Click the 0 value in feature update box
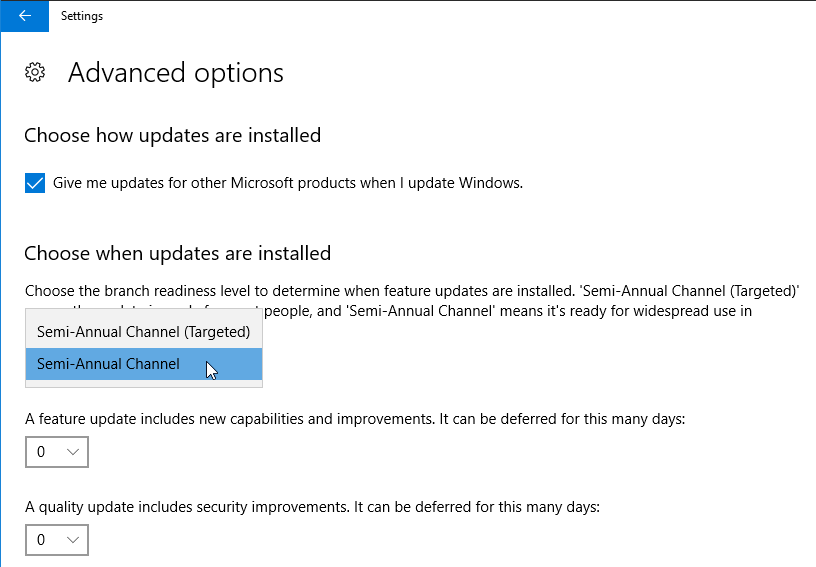The image size is (816, 567). tap(41, 452)
